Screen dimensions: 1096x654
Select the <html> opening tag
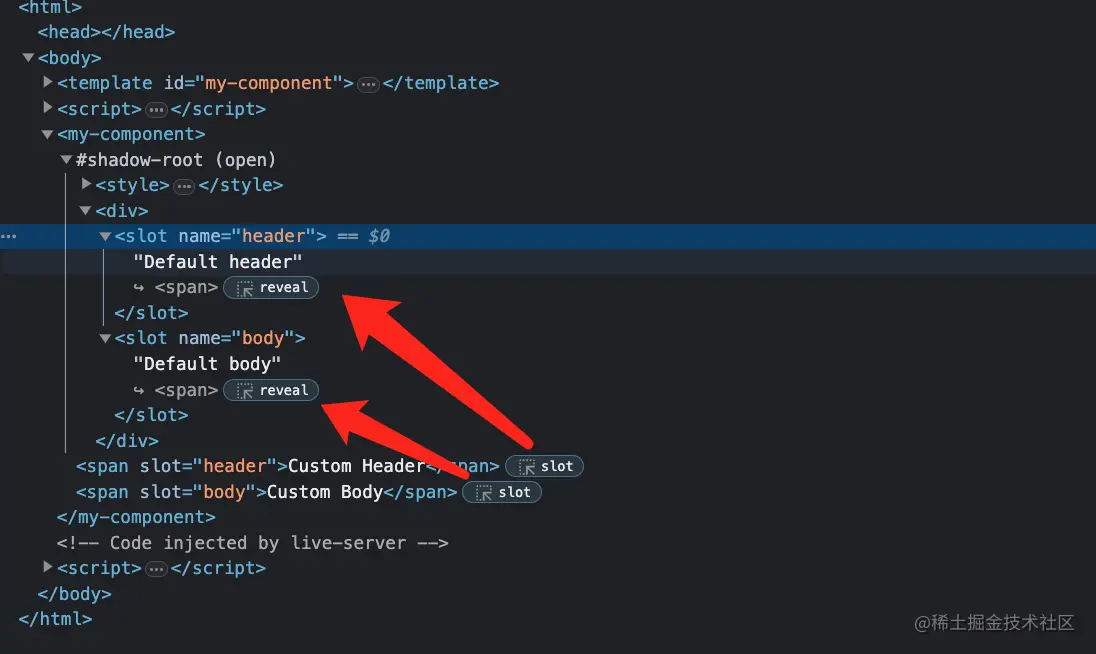(50, 8)
